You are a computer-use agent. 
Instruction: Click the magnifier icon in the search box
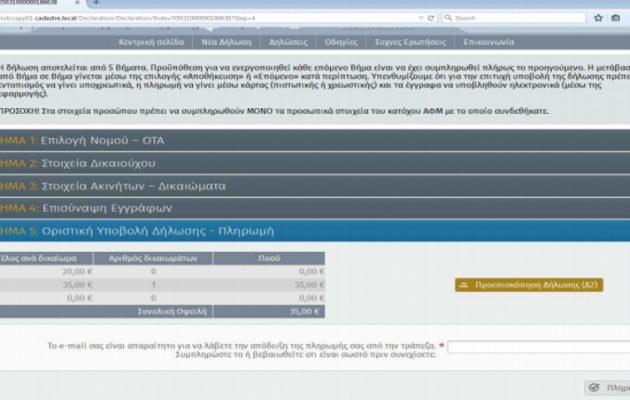[448, 18]
